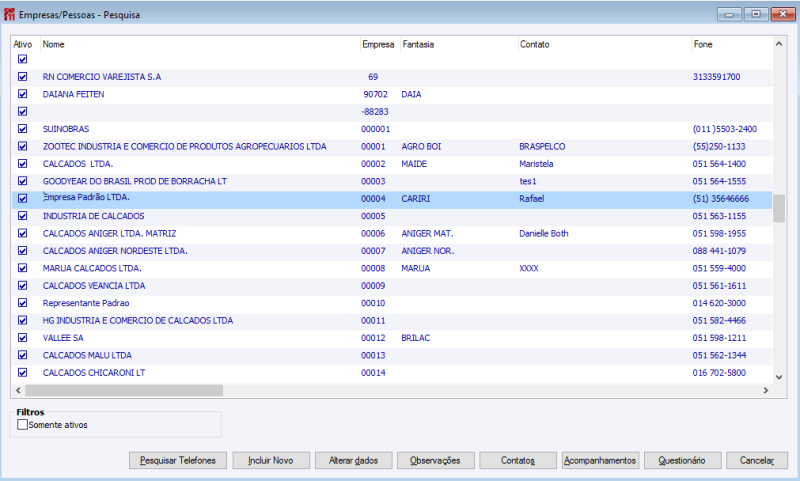The image size is (800, 481).
Task: Click fantasia name BRILAC
Action: (x=416, y=338)
